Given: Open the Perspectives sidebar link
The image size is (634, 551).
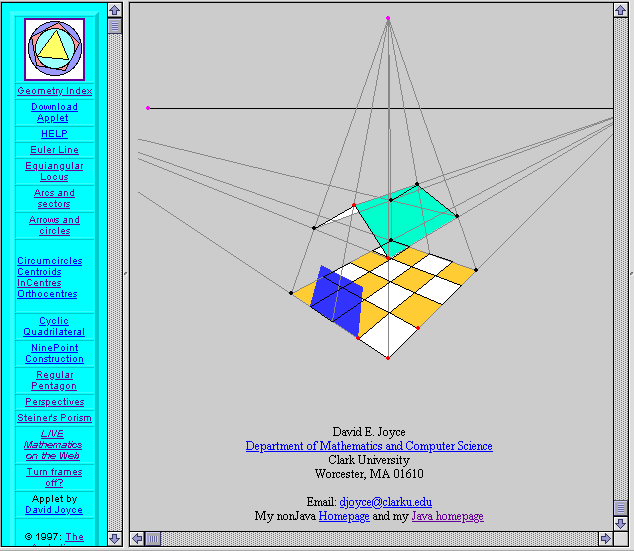Looking at the screenshot, I should (x=55, y=402).
